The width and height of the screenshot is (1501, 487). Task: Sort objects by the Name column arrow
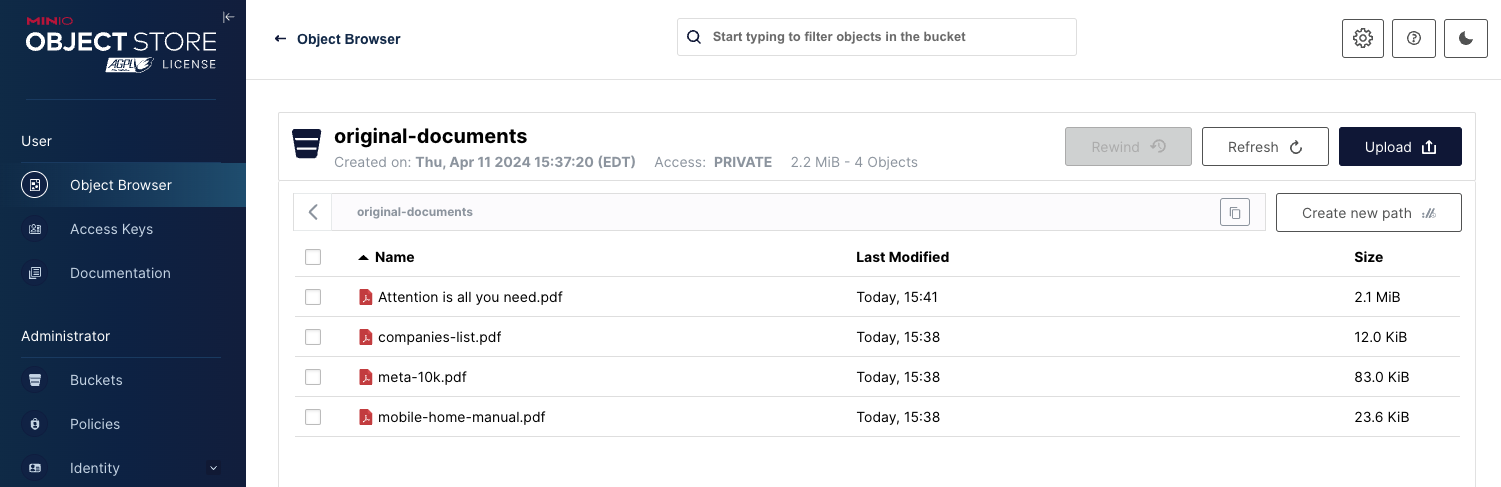click(363, 257)
